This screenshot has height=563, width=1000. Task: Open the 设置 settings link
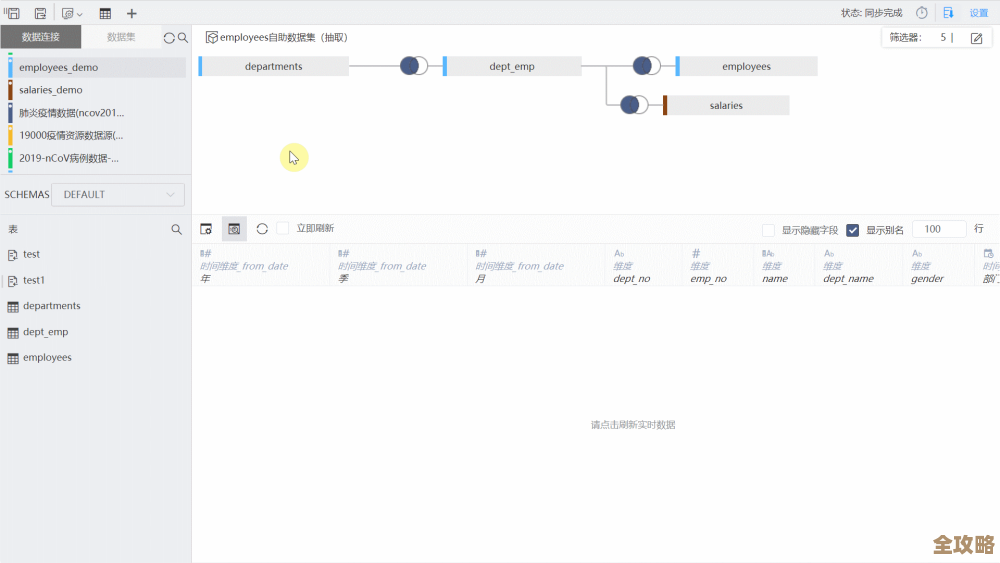(979, 13)
